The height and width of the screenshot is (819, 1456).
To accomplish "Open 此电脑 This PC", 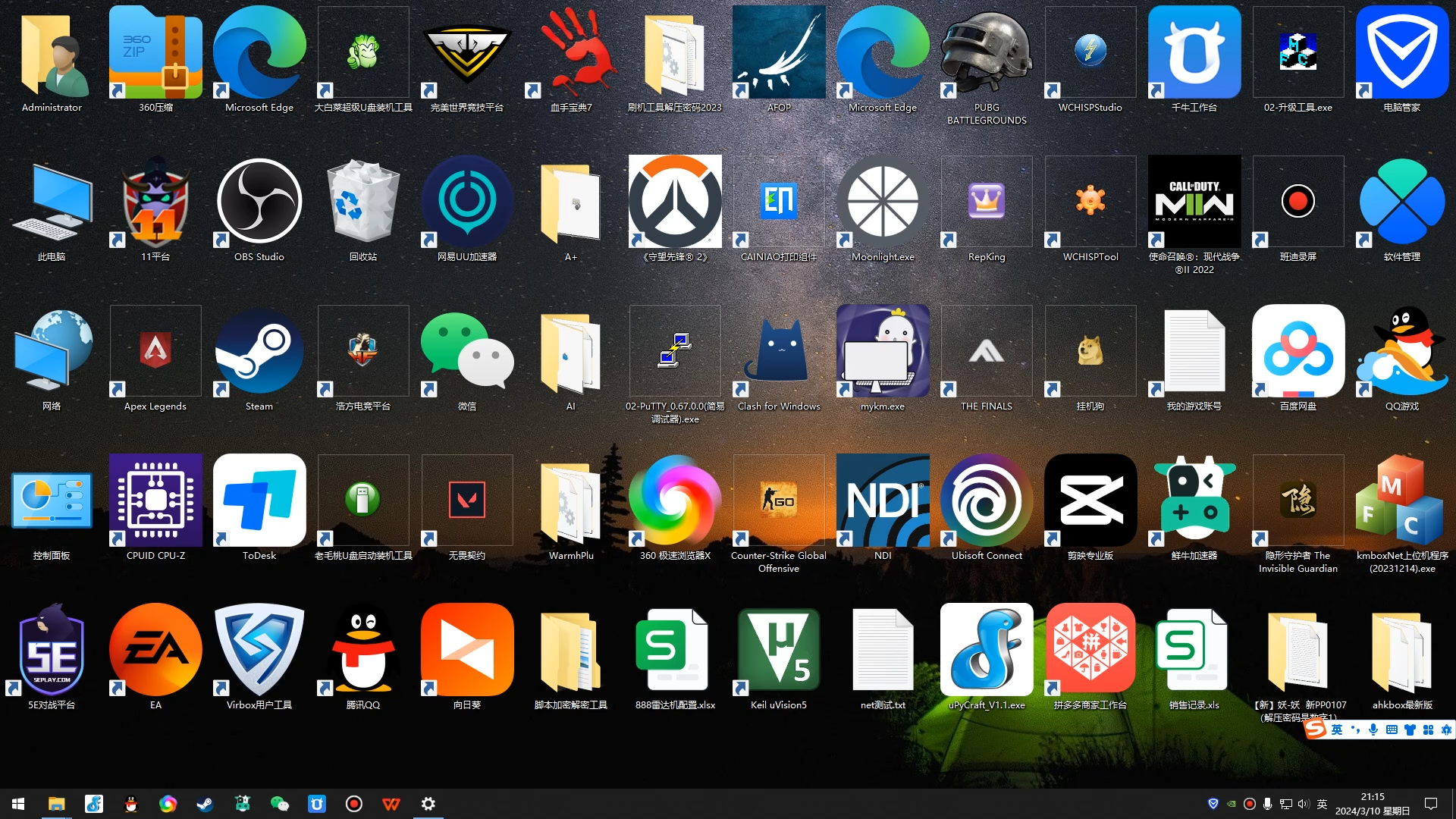I will tap(52, 209).
